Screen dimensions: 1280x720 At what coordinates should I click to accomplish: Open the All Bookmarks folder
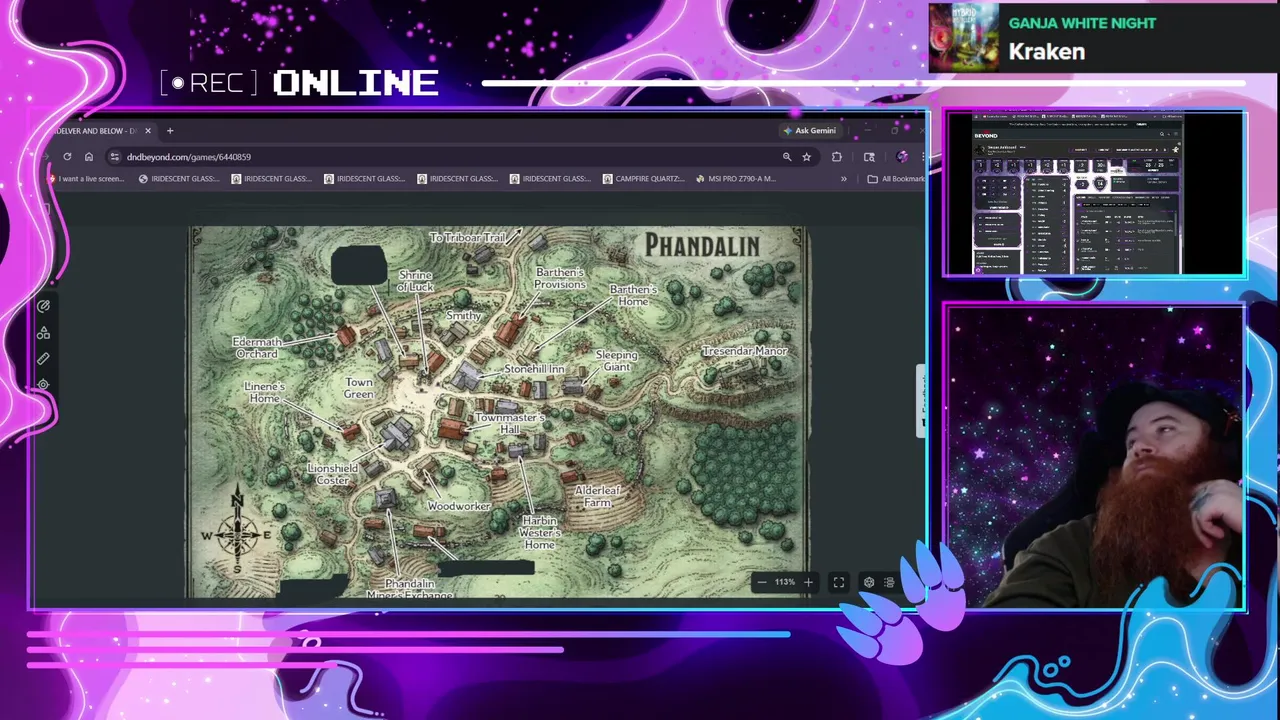[x=896, y=179]
